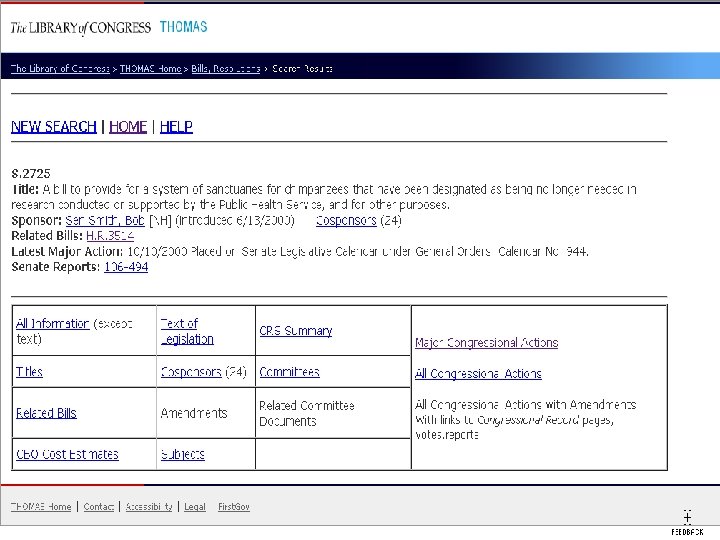Image resolution: width=720 pixels, height=540 pixels.
Task: Open Related Bills table link
Action: point(46,413)
